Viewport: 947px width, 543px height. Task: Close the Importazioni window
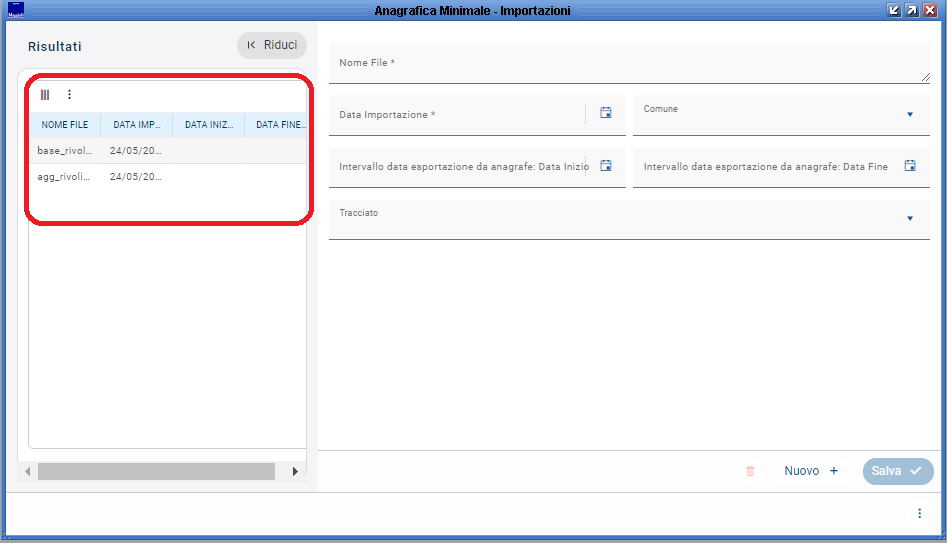click(930, 10)
